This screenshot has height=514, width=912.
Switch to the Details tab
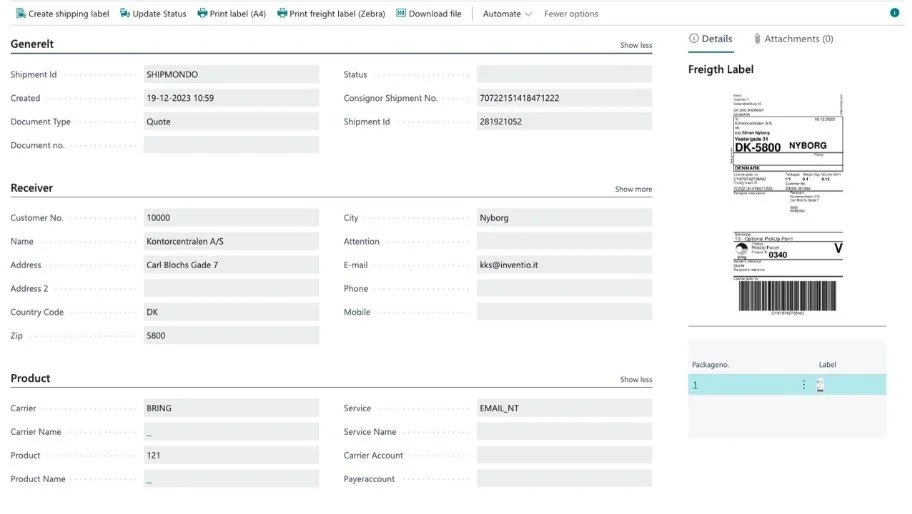(x=711, y=39)
